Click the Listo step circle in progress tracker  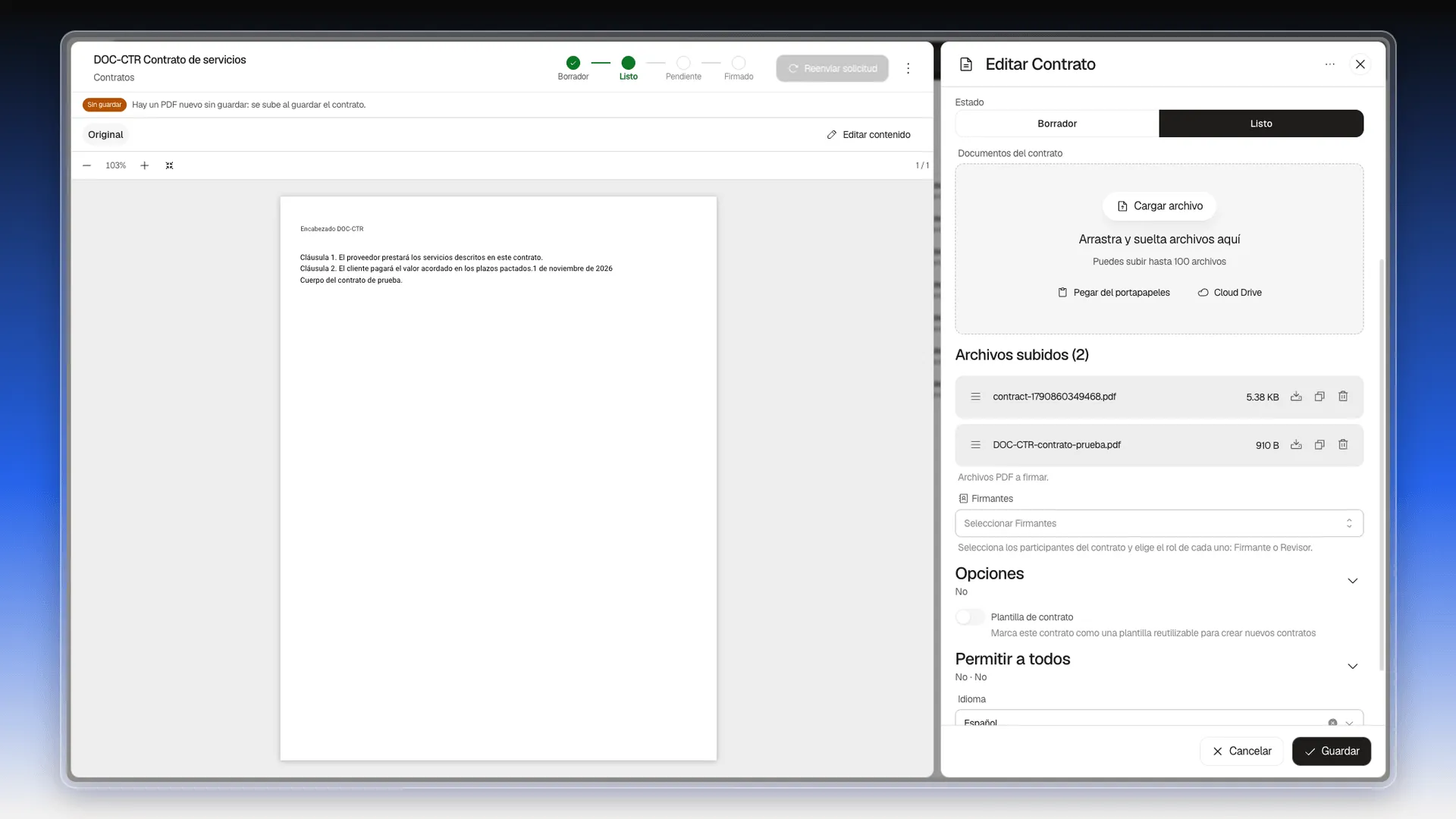pos(628,63)
